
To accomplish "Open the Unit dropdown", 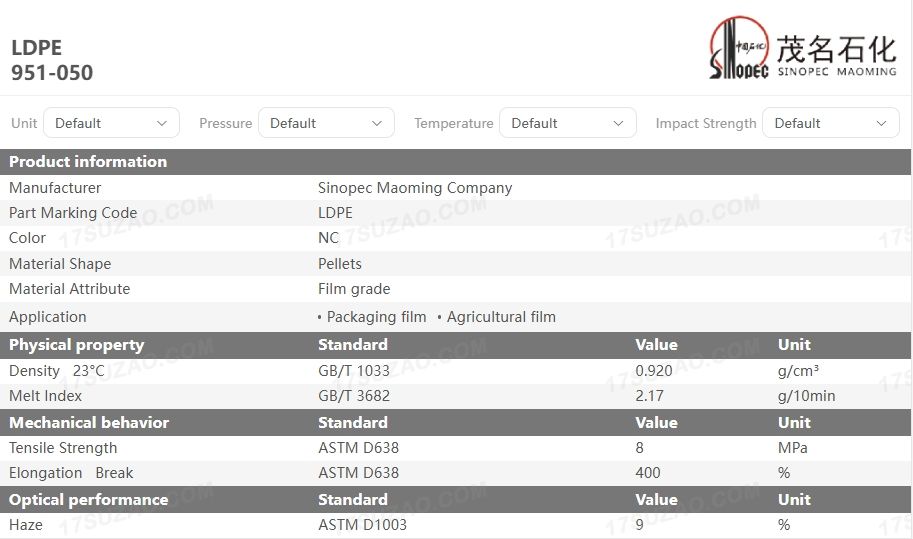I will (x=110, y=123).
